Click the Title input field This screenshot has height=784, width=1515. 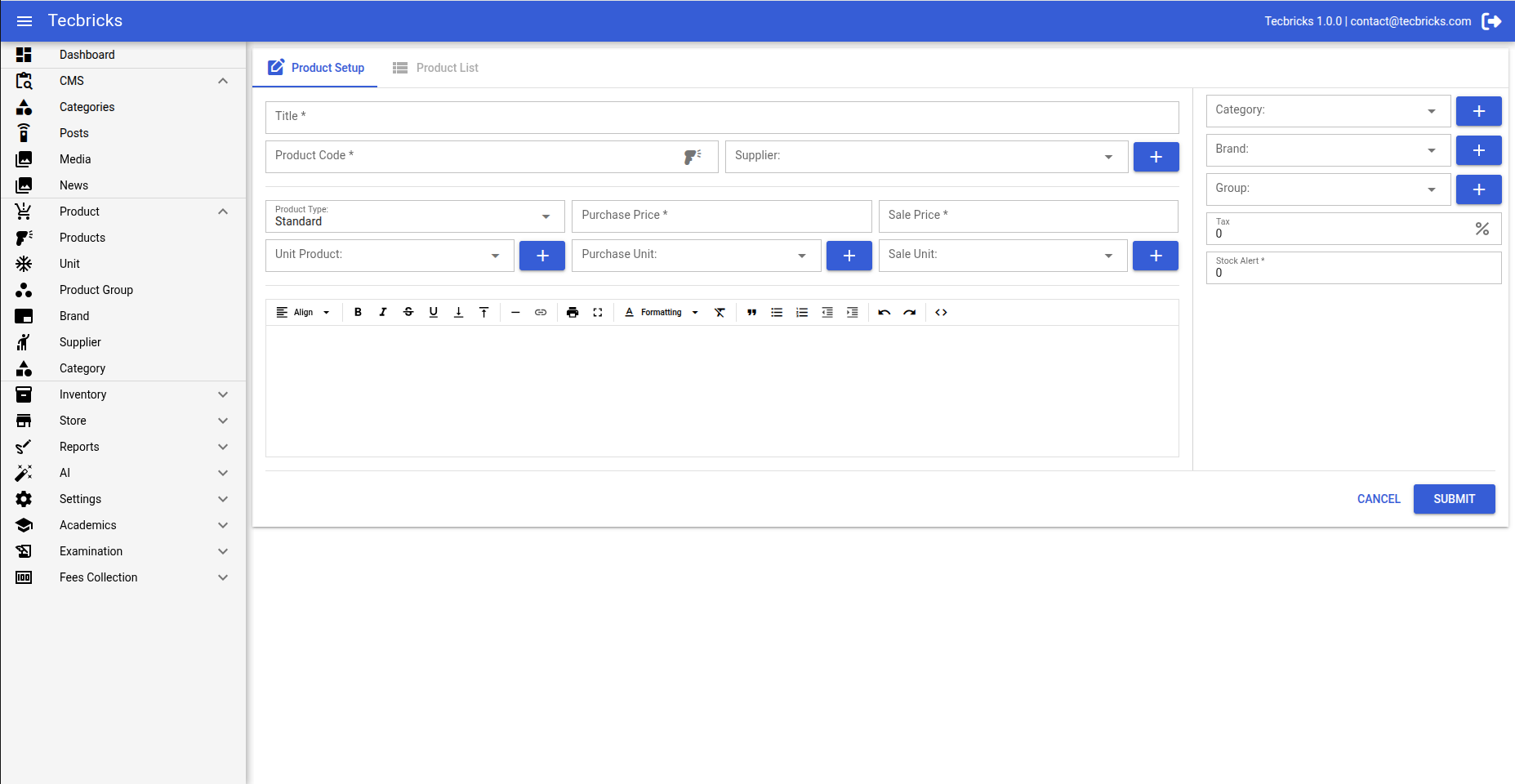pos(722,118)
